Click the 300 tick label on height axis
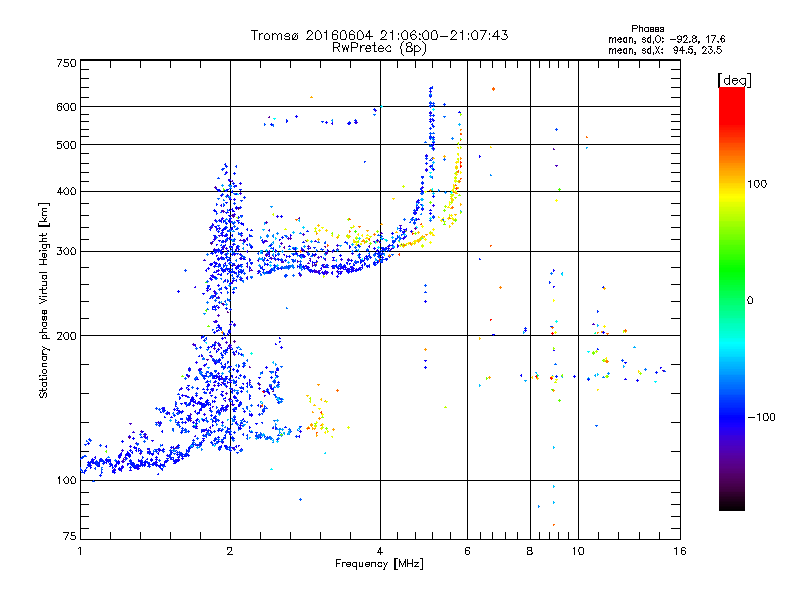The width and height of the screenshot is (800, 600). [x=66, y=252]
